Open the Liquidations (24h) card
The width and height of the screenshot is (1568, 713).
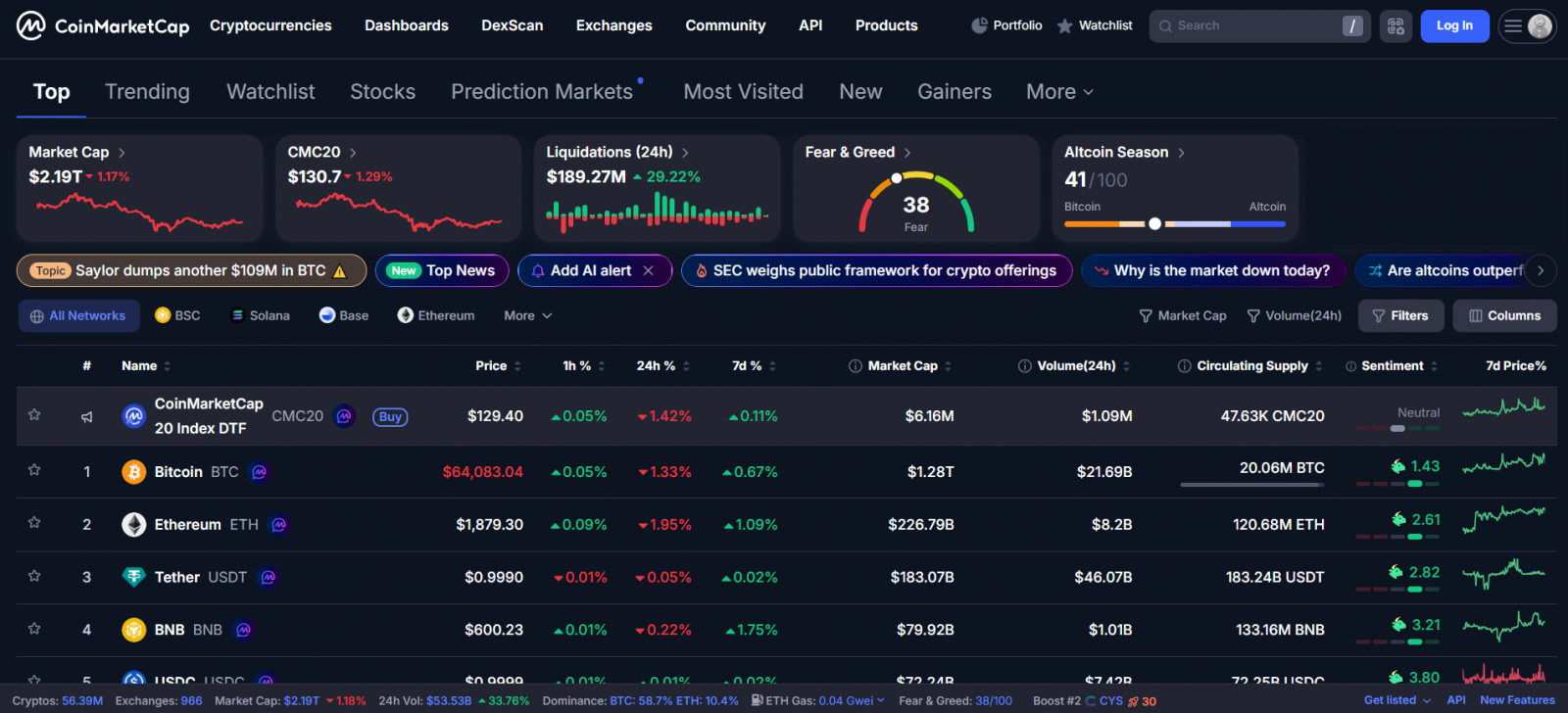coord(658,188)
